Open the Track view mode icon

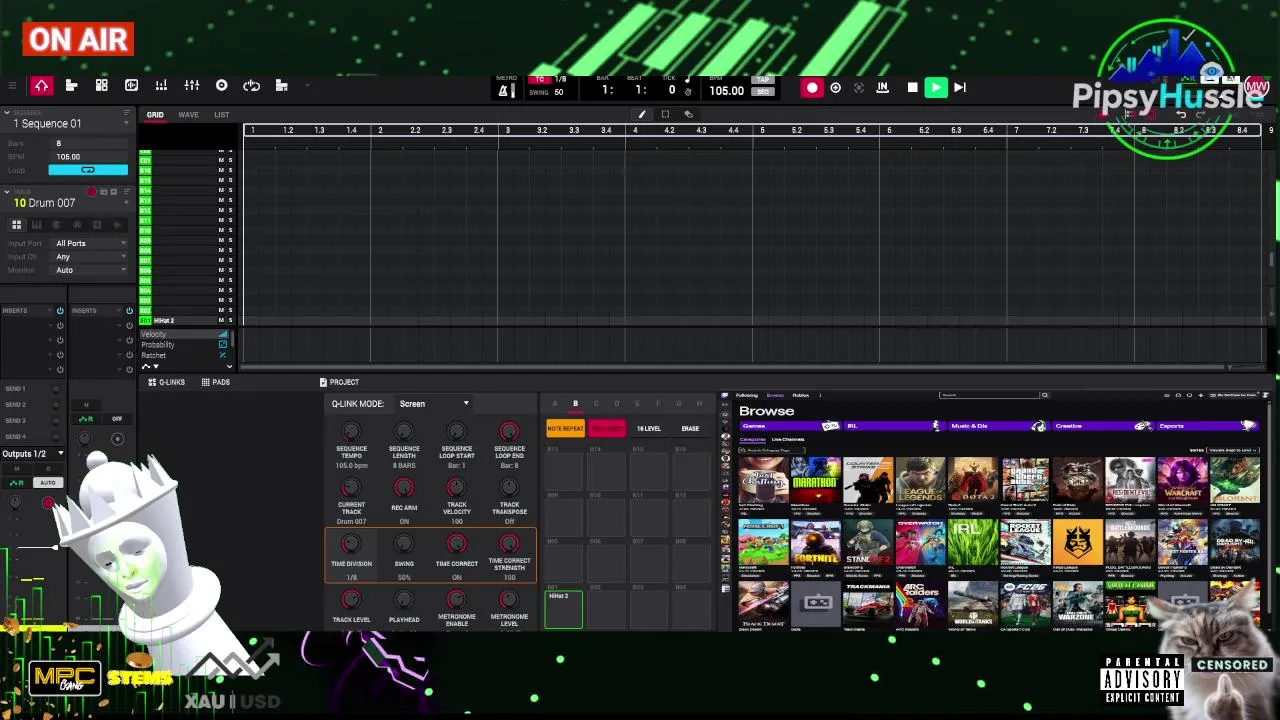click(71, 86)
